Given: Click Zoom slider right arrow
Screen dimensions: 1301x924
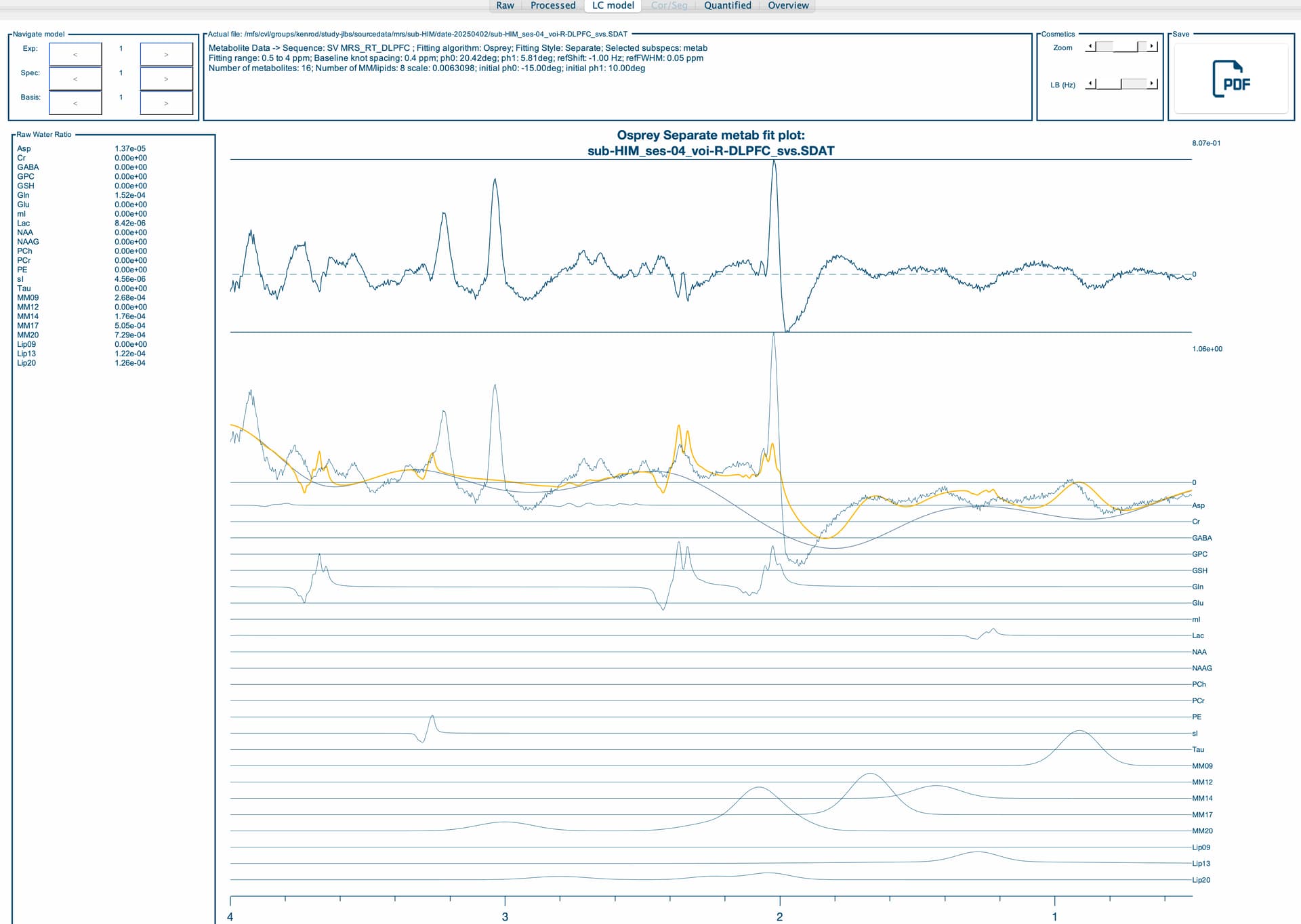Looking at the screenshot, I should click(1152, 46).
